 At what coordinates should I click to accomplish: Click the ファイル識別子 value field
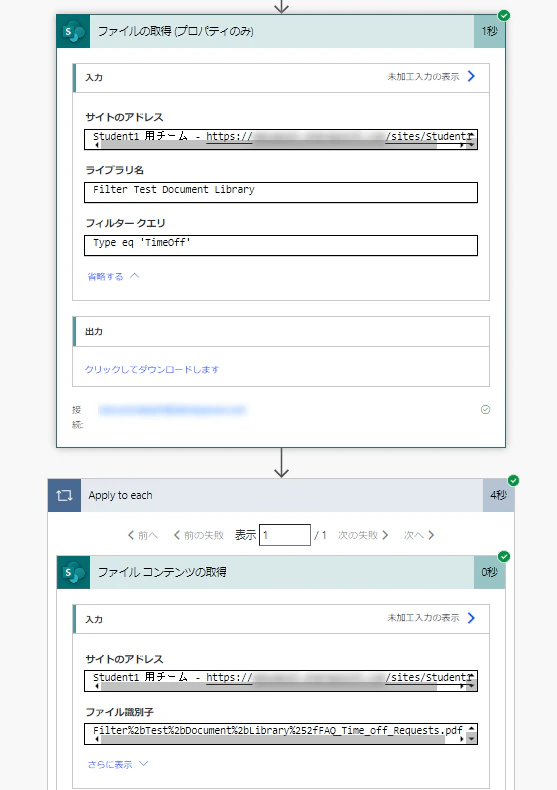coord(281,734)
